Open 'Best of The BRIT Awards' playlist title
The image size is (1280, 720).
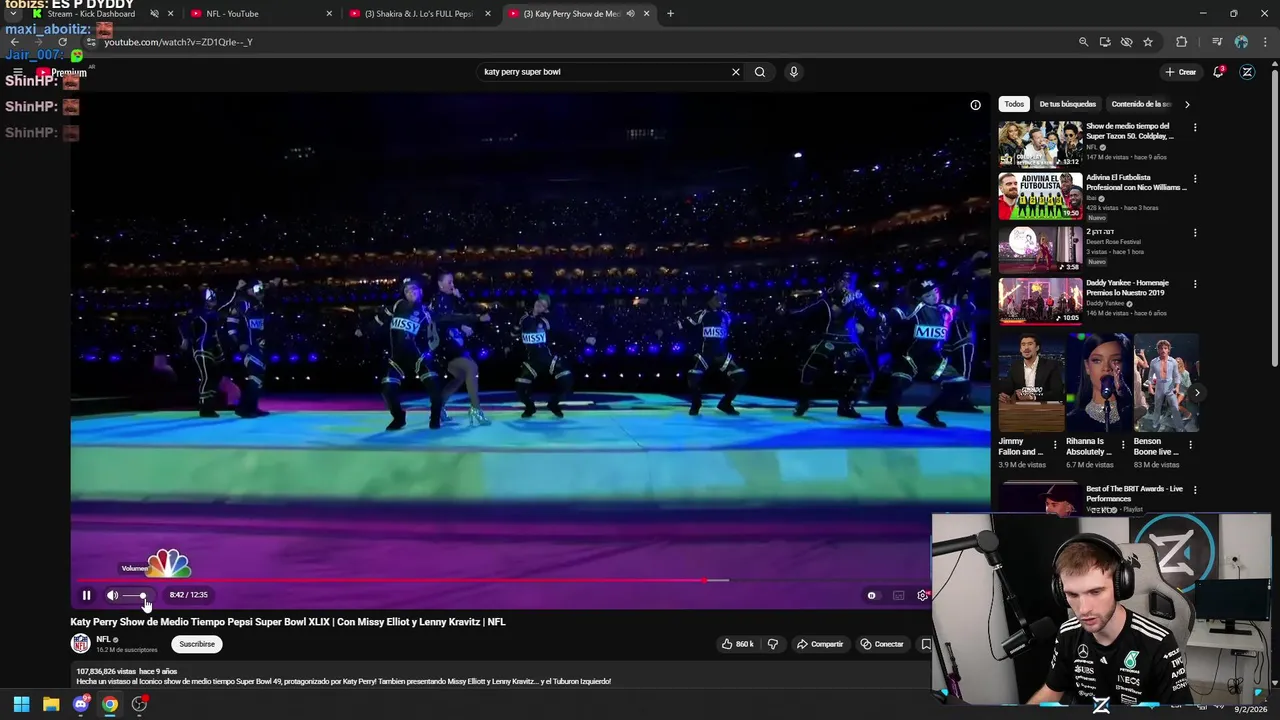click(x=1134, y=494)
